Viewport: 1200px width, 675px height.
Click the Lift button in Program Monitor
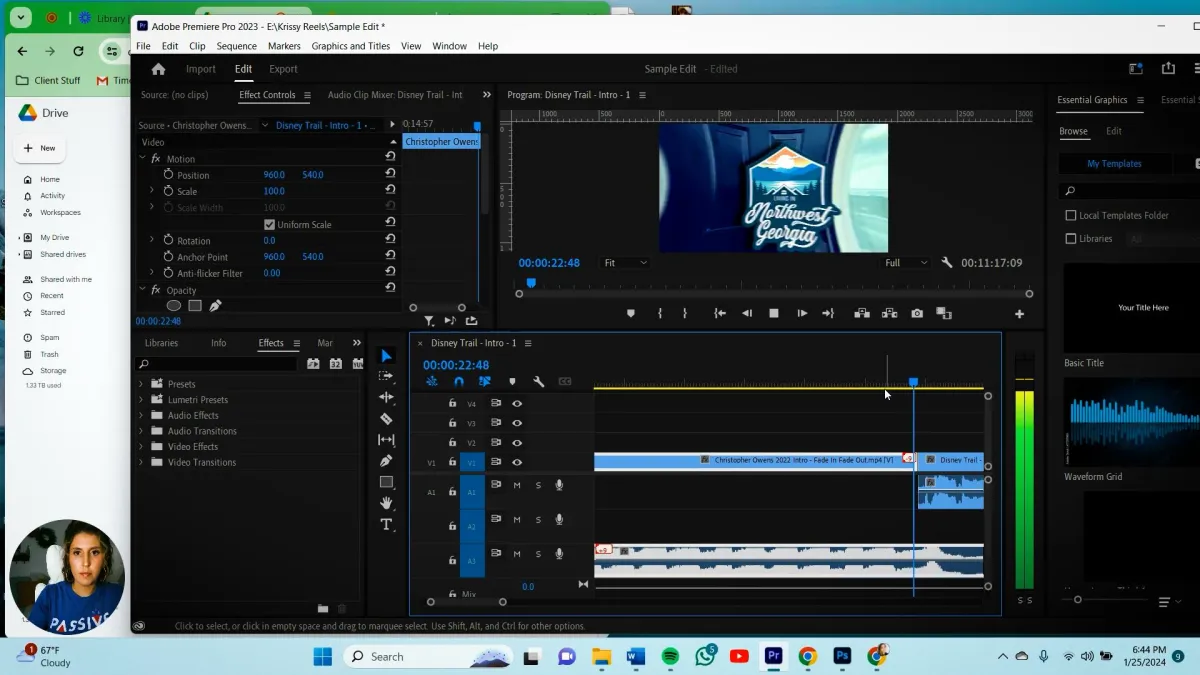tap(861, 313)
